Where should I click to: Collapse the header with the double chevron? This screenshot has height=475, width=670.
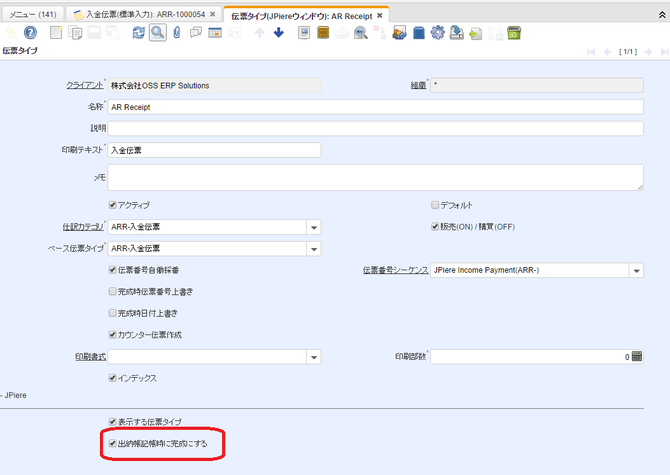(662, 15)
